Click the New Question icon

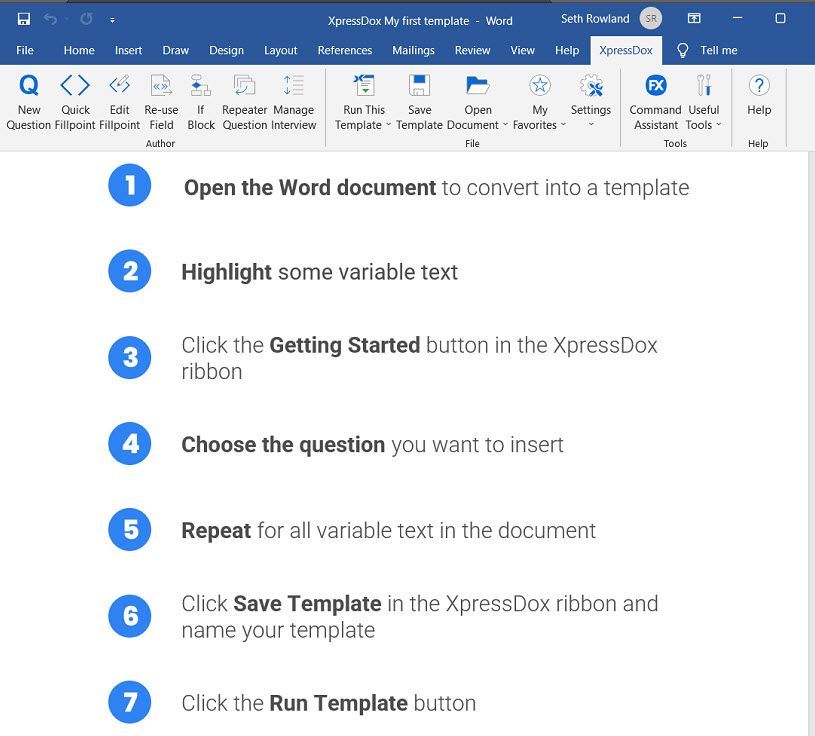coord(29,85)
